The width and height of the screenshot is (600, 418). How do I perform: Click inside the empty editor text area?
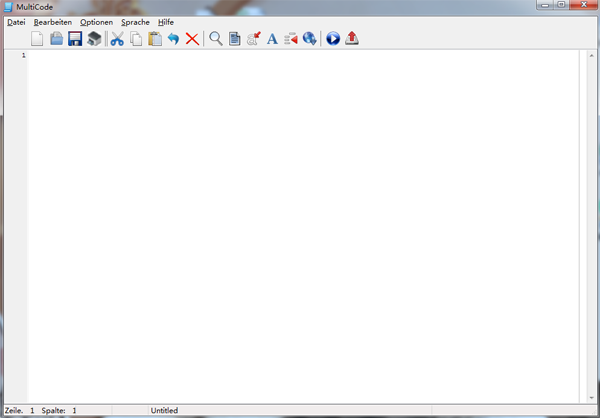tap(300, 220)
